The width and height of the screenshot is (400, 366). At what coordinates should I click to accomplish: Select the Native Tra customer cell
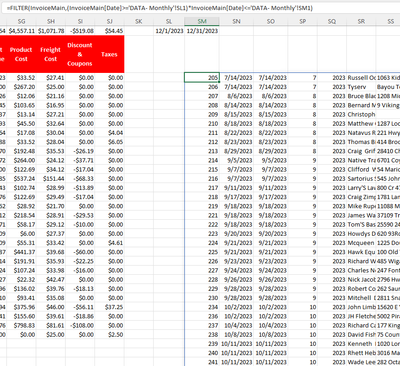point(361,160)
